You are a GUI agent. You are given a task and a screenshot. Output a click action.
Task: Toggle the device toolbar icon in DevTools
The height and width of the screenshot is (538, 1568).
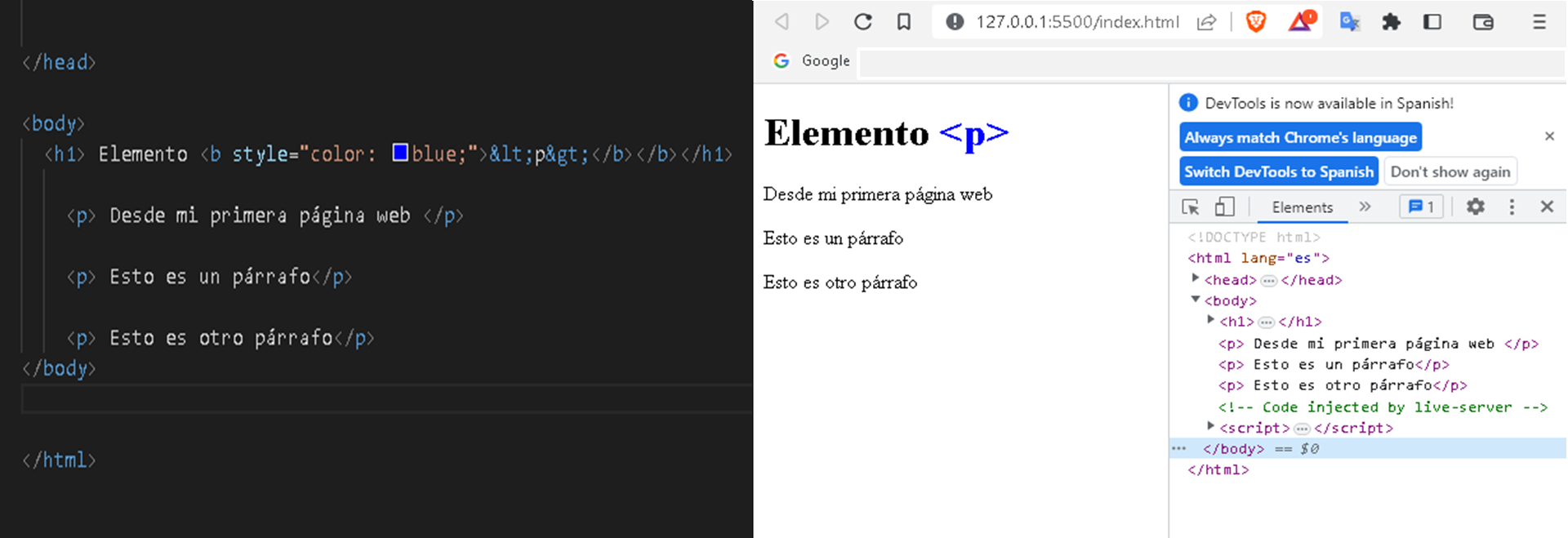pyautogui.click(x=1224, y=207)
